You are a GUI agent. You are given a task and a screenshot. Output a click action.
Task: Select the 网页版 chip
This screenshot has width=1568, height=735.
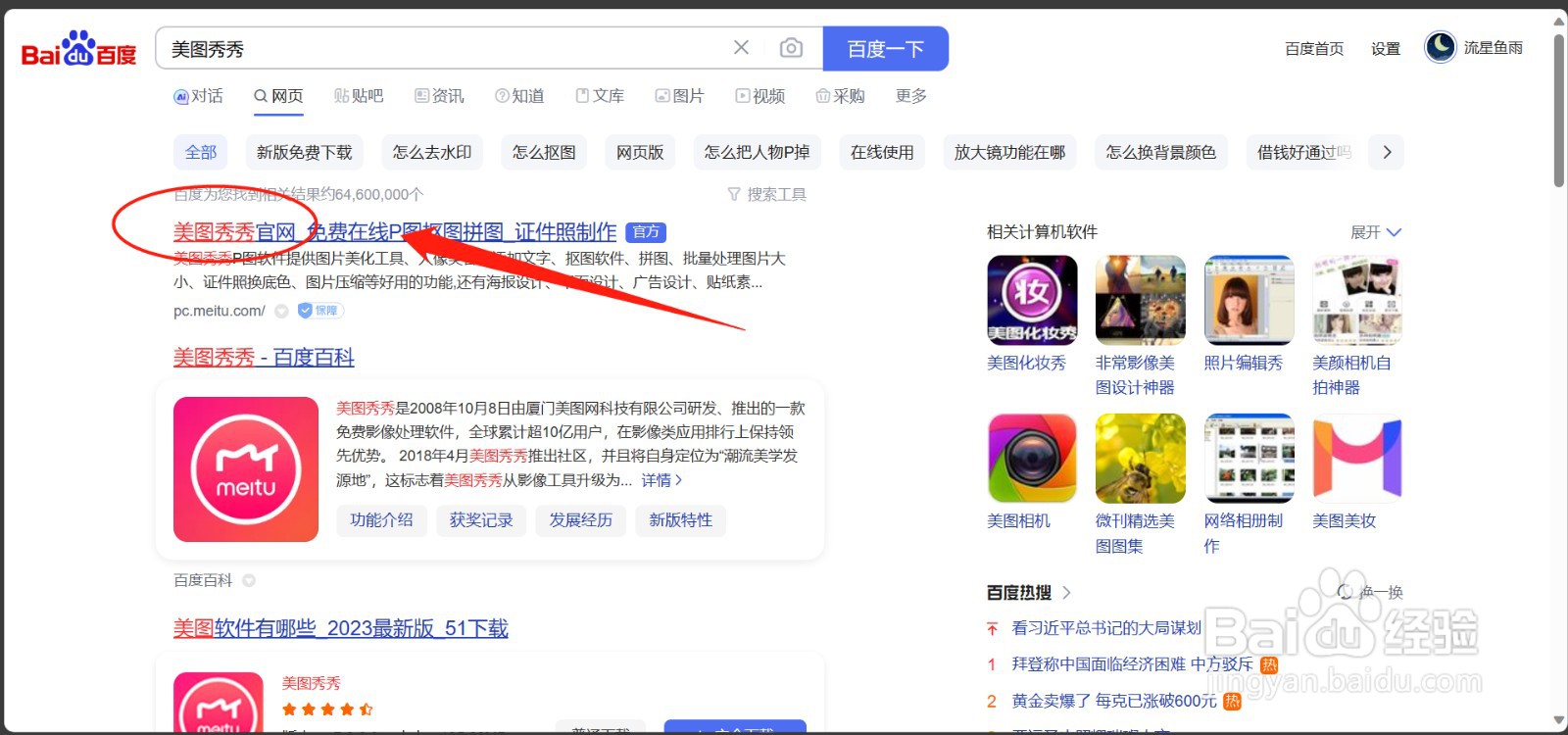pyautogui.click(x=640, y=152)
